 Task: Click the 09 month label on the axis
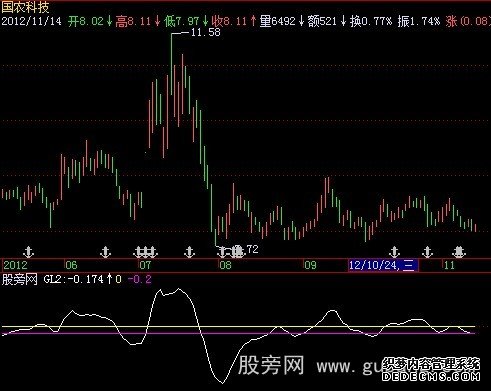pyautogui.click(x=310, y=265)
